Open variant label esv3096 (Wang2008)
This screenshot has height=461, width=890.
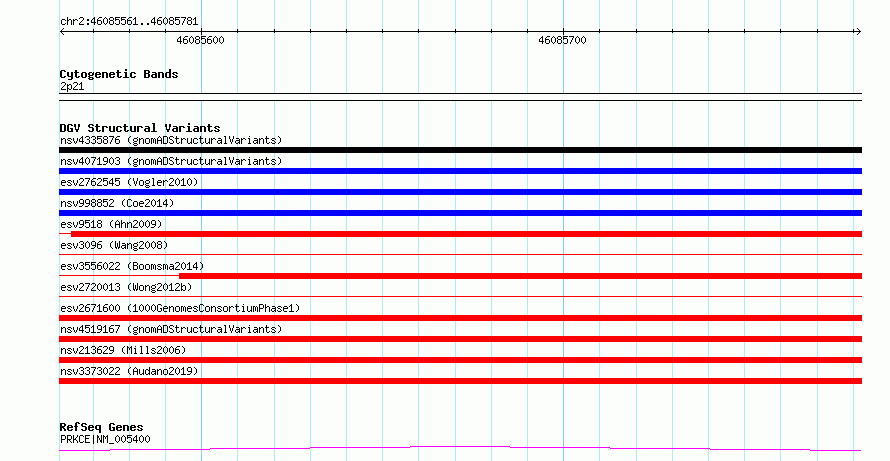pyautogui.click(x=114, y=245)
